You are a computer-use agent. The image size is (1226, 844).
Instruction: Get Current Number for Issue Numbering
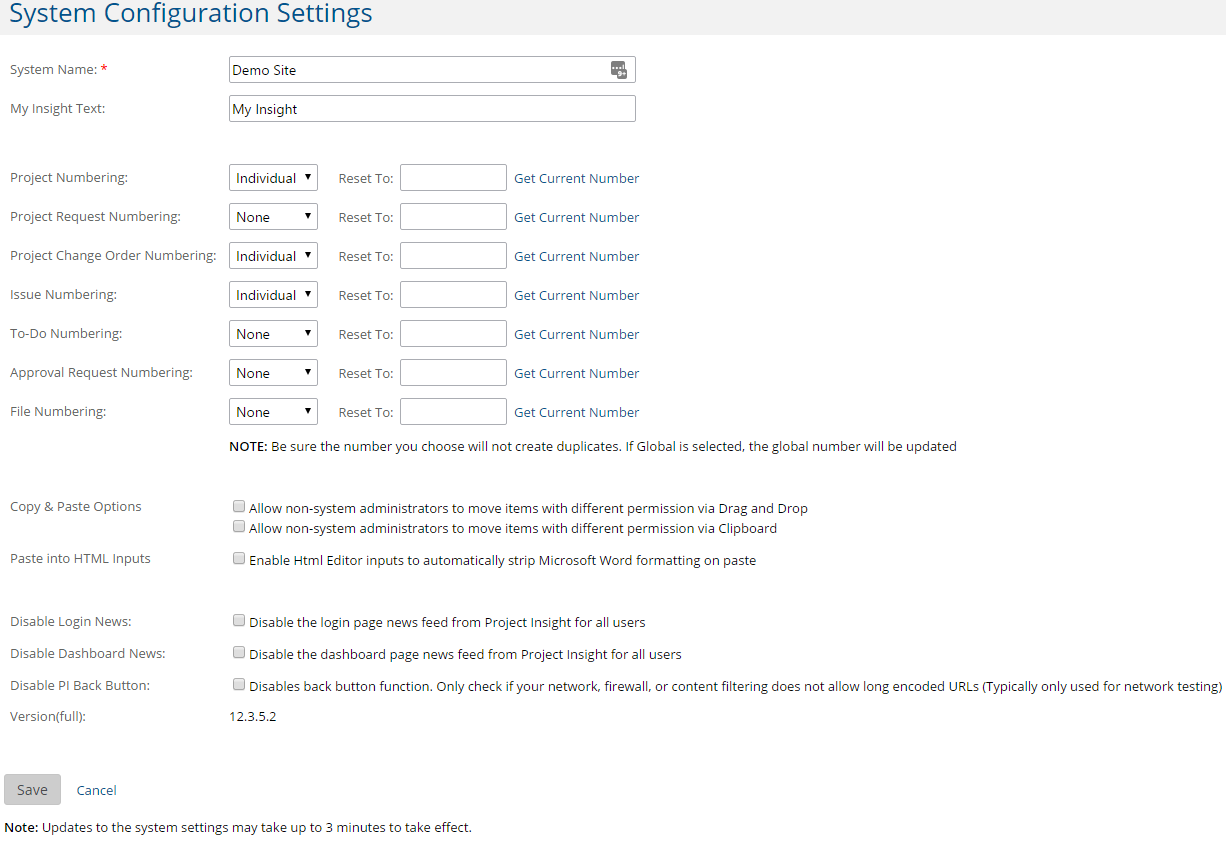click(577, 295)
